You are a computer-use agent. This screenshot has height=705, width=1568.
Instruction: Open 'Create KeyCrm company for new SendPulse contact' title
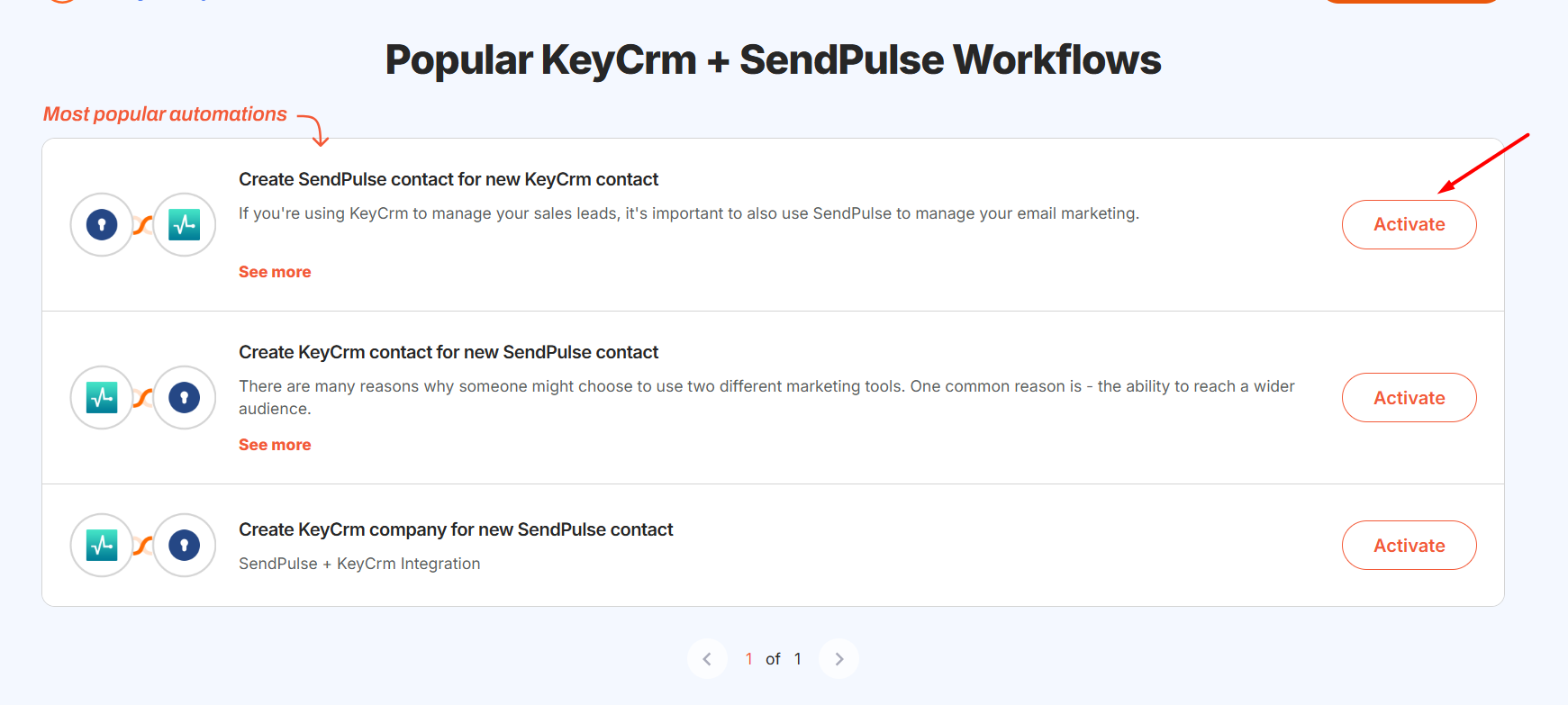pos(456,529)
